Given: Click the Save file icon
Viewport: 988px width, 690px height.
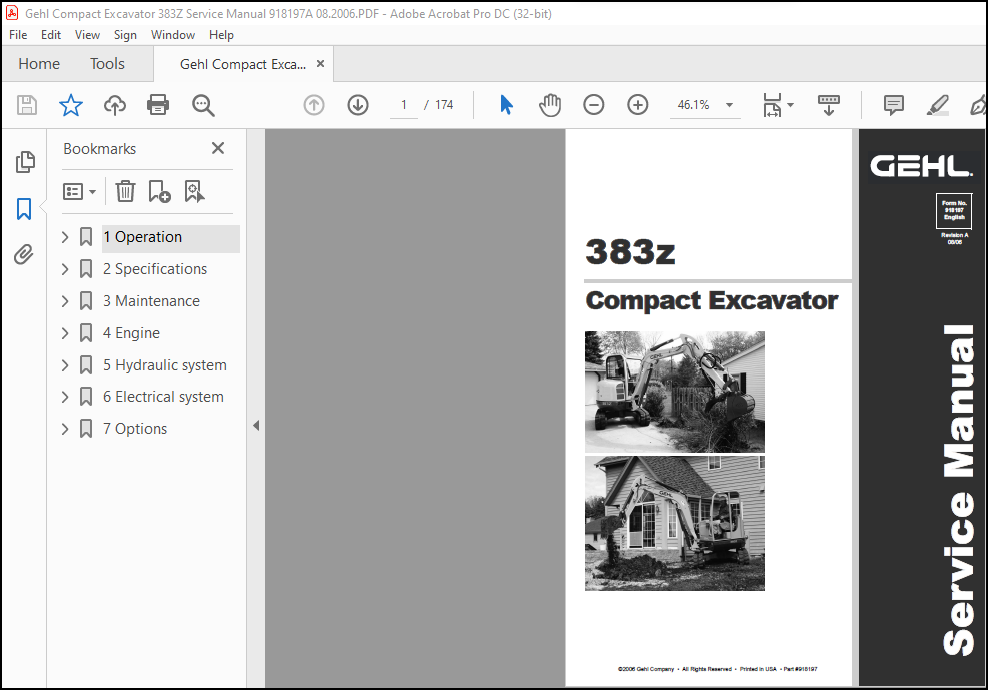Looking at the screenshot, I should 26,105.
